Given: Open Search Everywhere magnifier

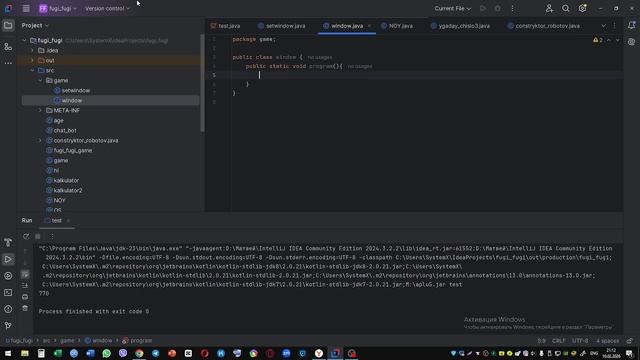Looking at the screenshot, I should pos(566,8).
